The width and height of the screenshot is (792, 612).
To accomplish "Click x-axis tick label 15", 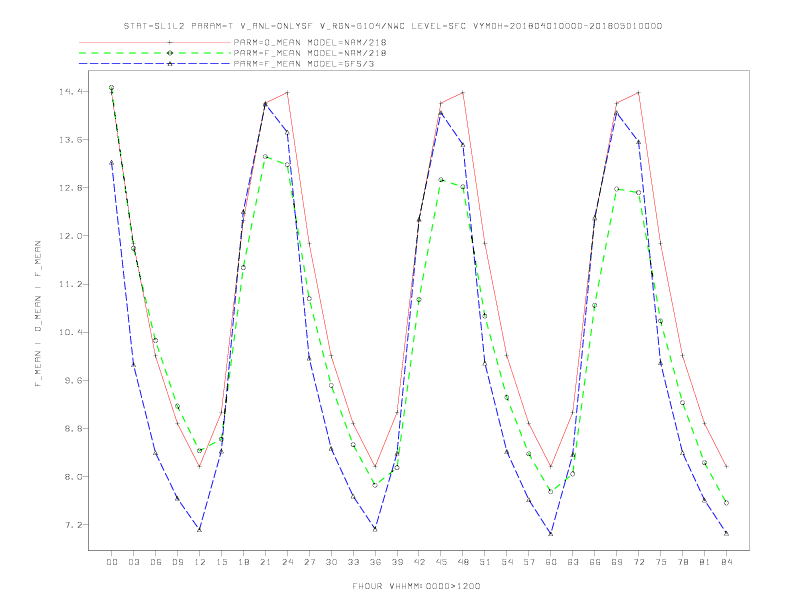I will (x=222, y=562).
